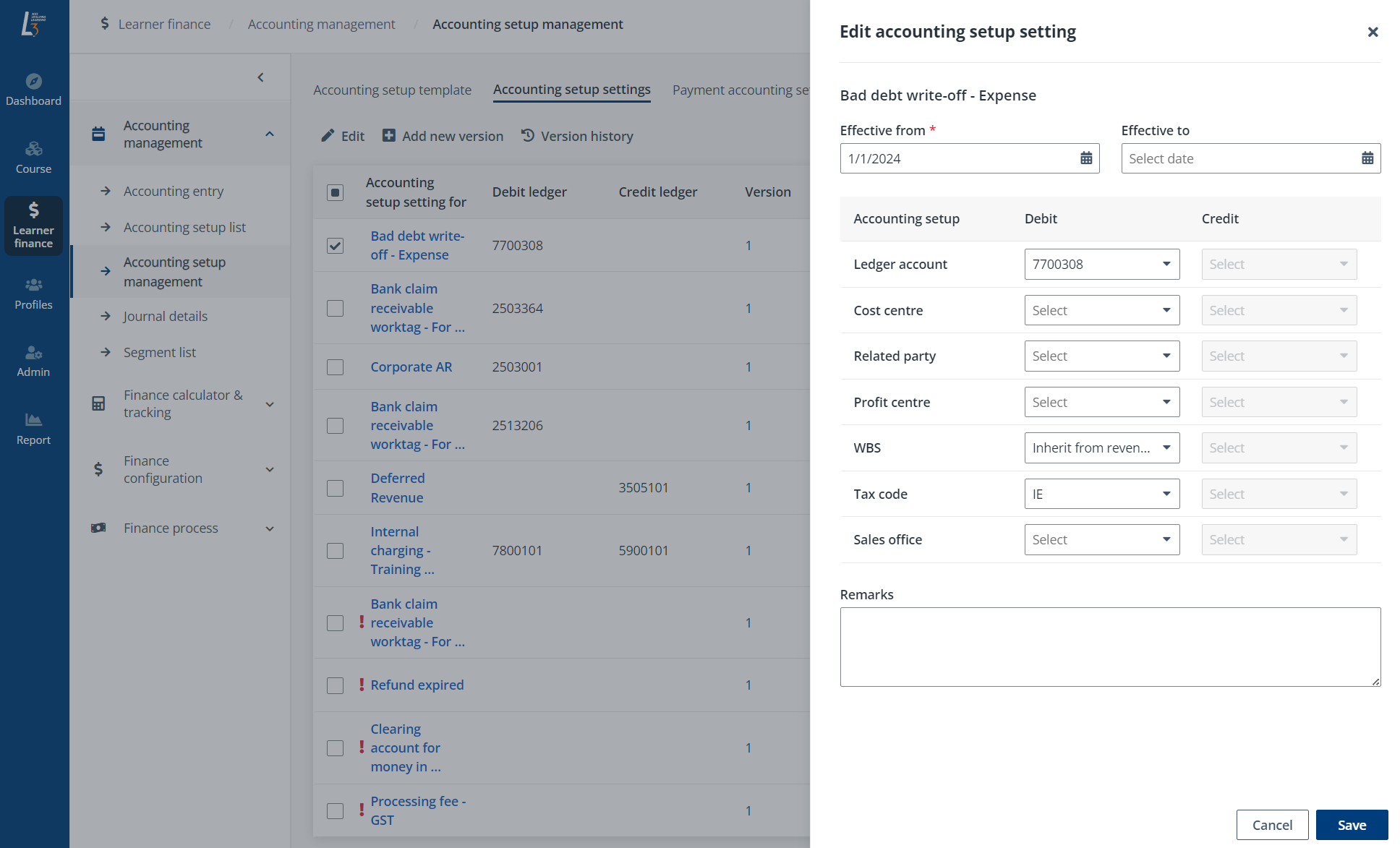Open Profiles from the left navigation
The height and width of the screenshot is (848, 1400).
pos(33,292)
